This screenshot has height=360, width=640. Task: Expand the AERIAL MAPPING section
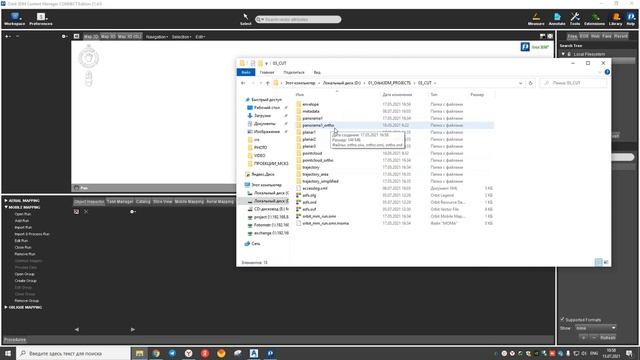6,200
